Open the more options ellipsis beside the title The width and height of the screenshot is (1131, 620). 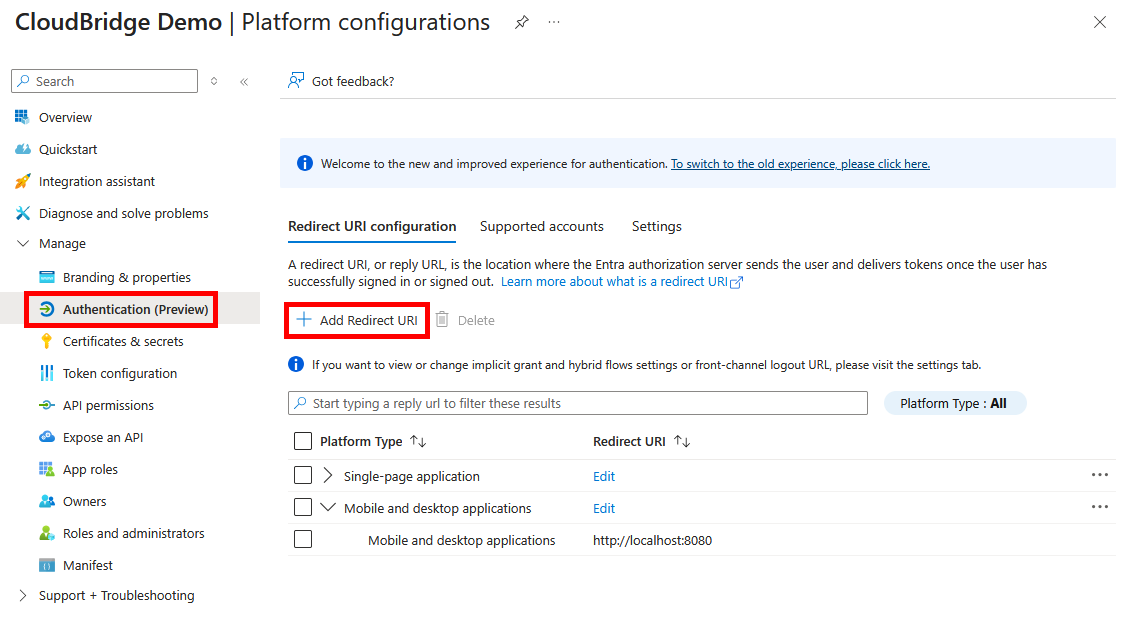coord(553,22)
